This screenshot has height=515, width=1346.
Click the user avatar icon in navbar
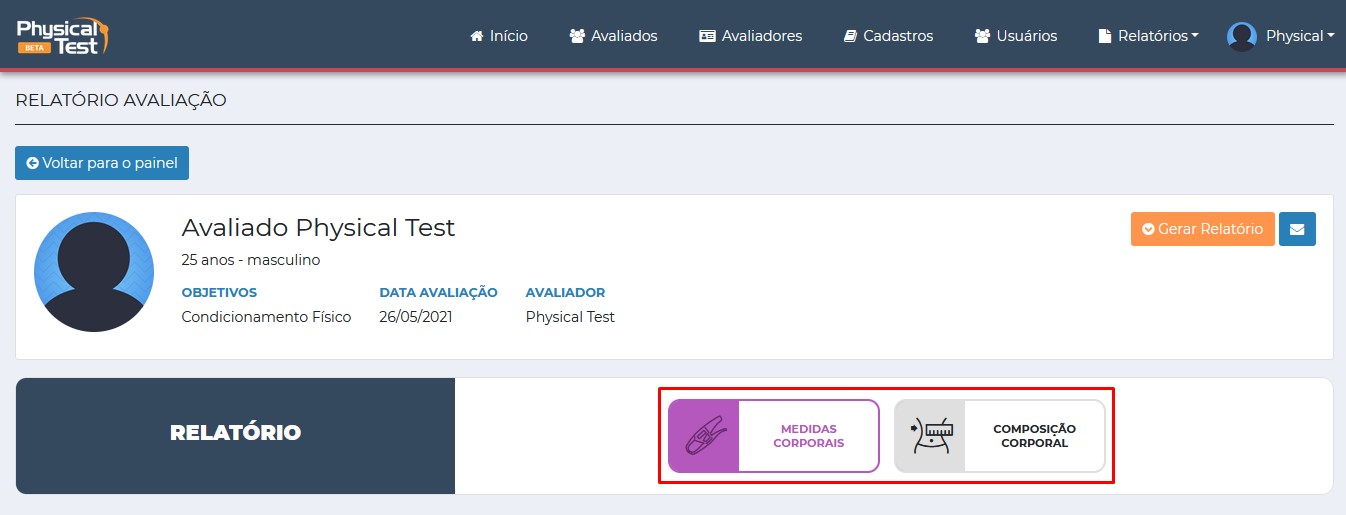click(1242, 36)
